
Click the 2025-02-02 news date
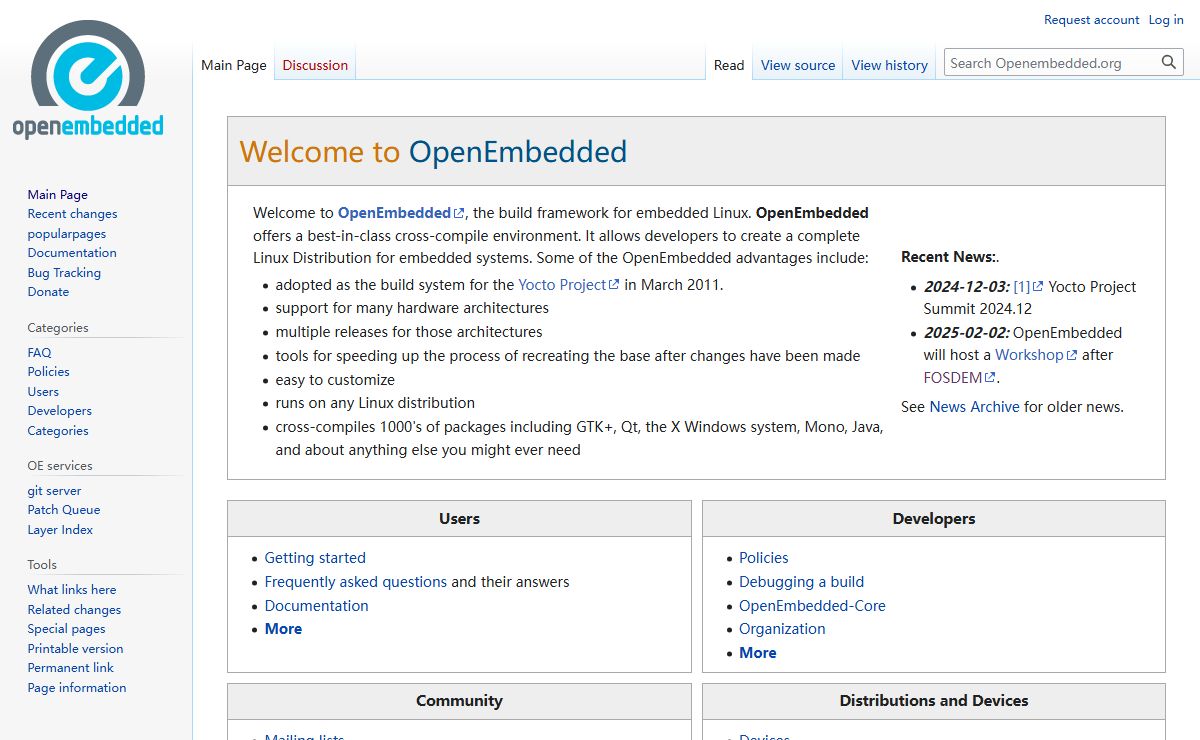coord(966,333)
